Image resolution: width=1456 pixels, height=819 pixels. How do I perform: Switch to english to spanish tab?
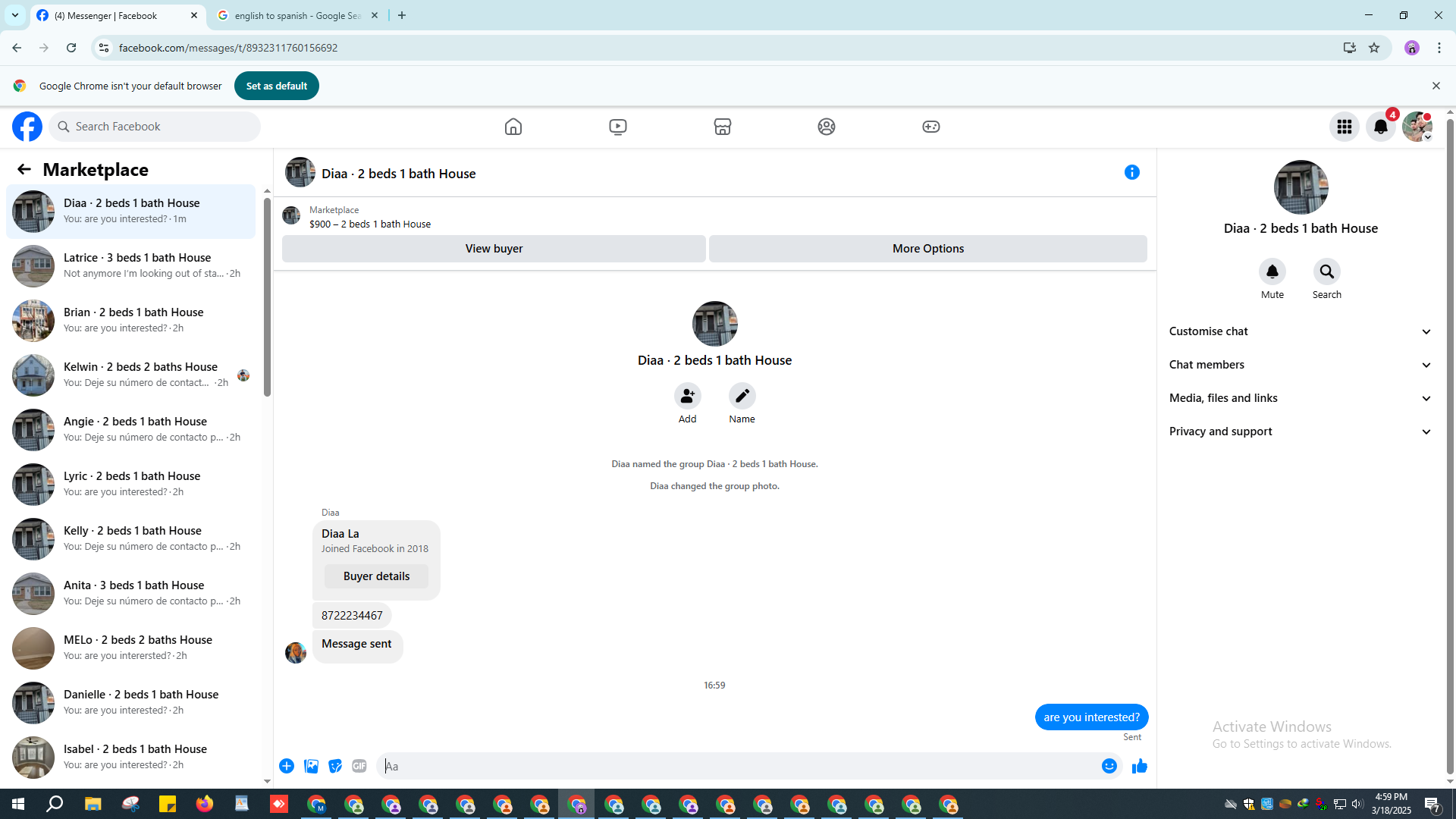[297, 15]
